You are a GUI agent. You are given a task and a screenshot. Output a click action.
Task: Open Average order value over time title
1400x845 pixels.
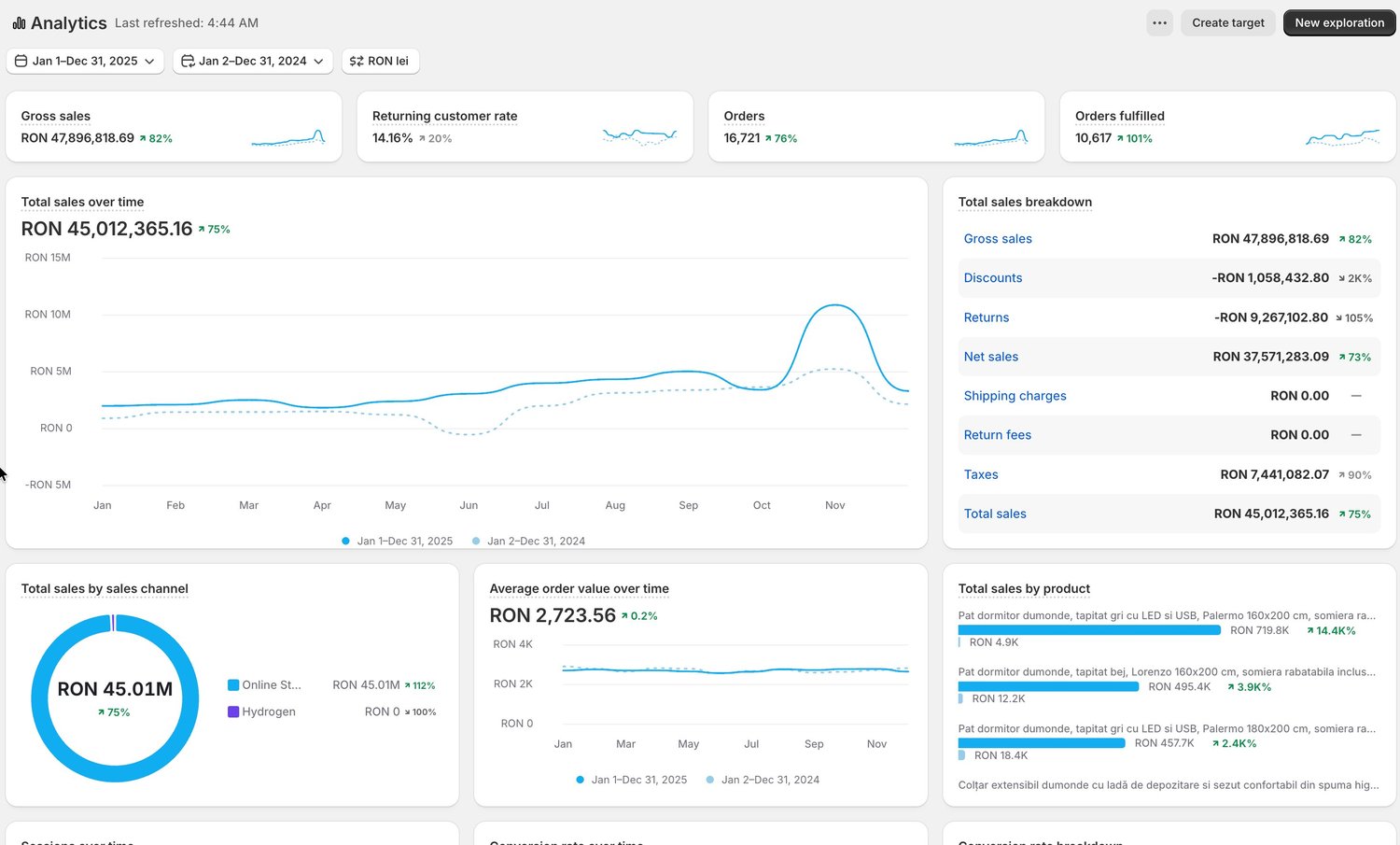click(579, 588)
